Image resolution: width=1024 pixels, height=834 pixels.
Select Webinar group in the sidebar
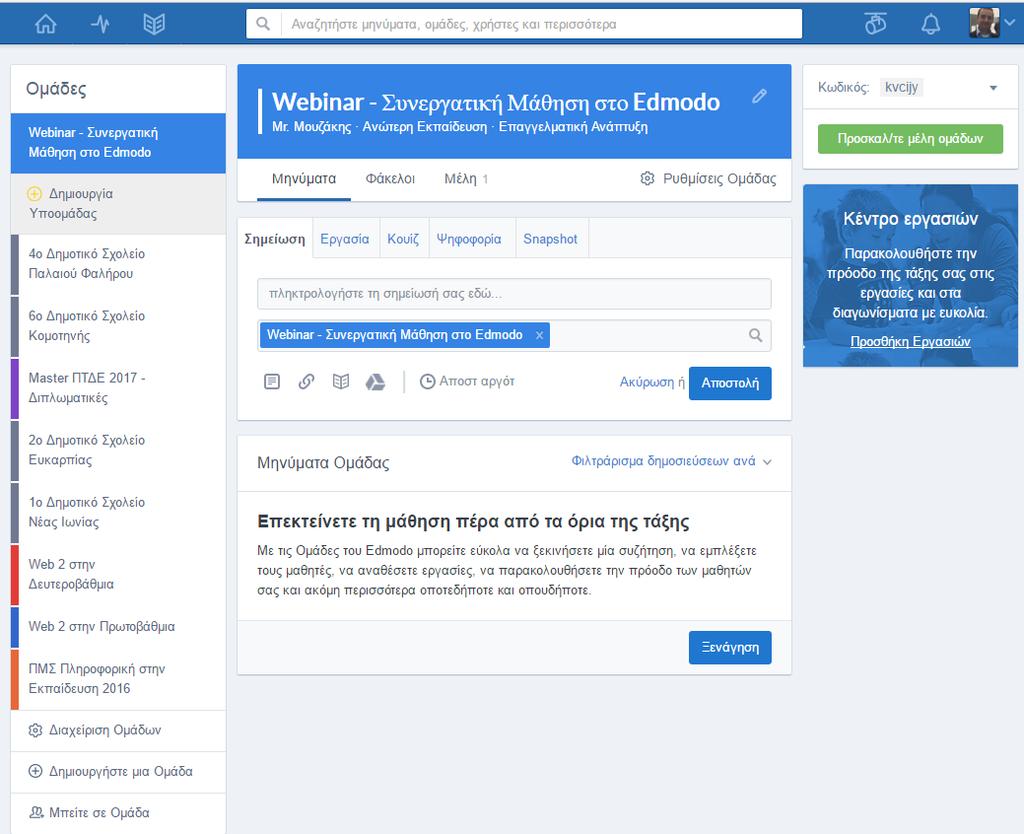[118, 142]
